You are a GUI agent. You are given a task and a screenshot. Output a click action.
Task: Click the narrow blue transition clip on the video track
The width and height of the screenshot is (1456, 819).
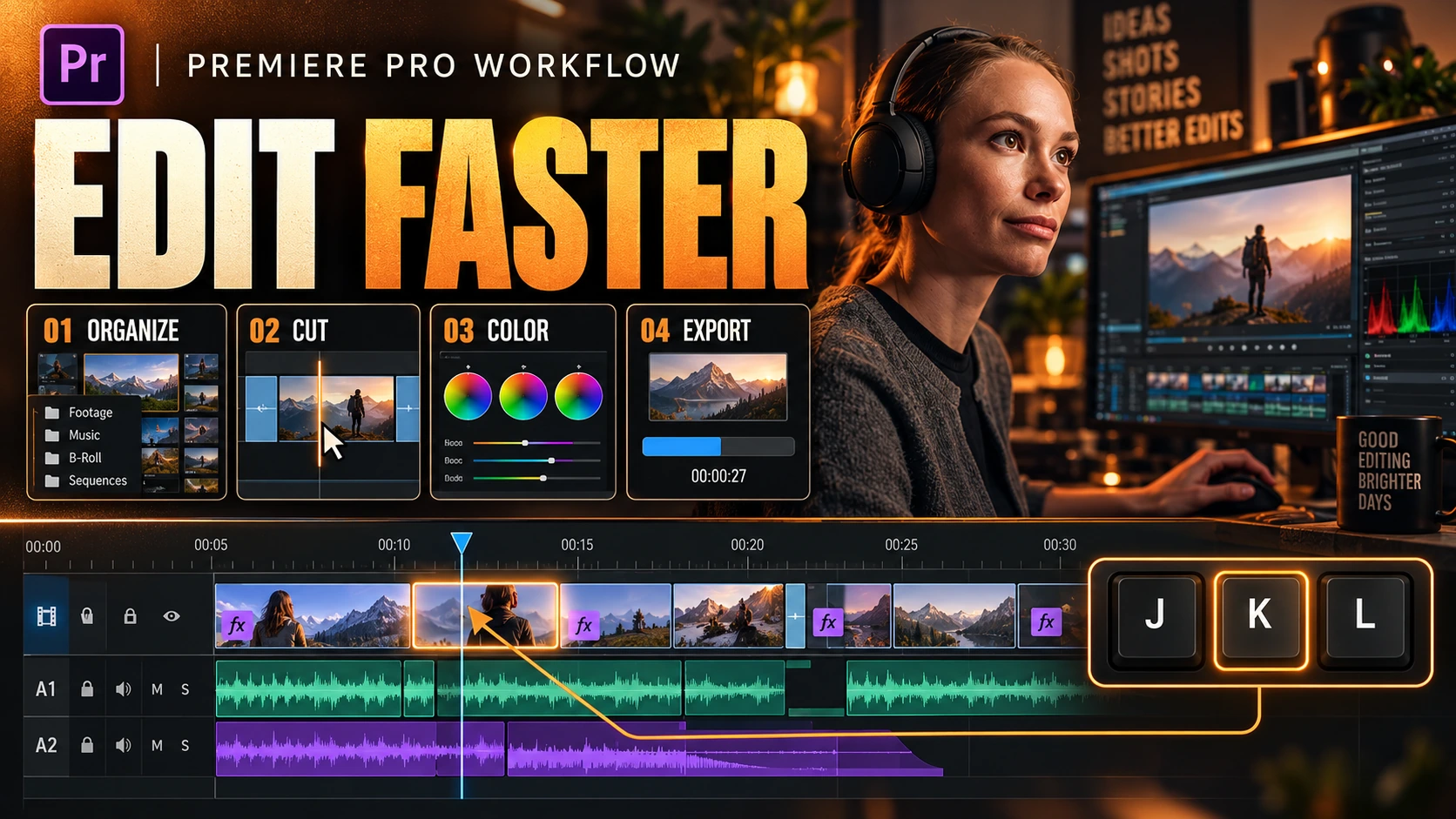coord(795,616)
